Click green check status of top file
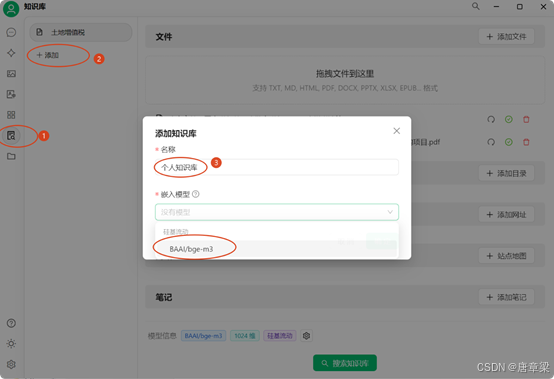554x379 pixels. click(508, 119)
